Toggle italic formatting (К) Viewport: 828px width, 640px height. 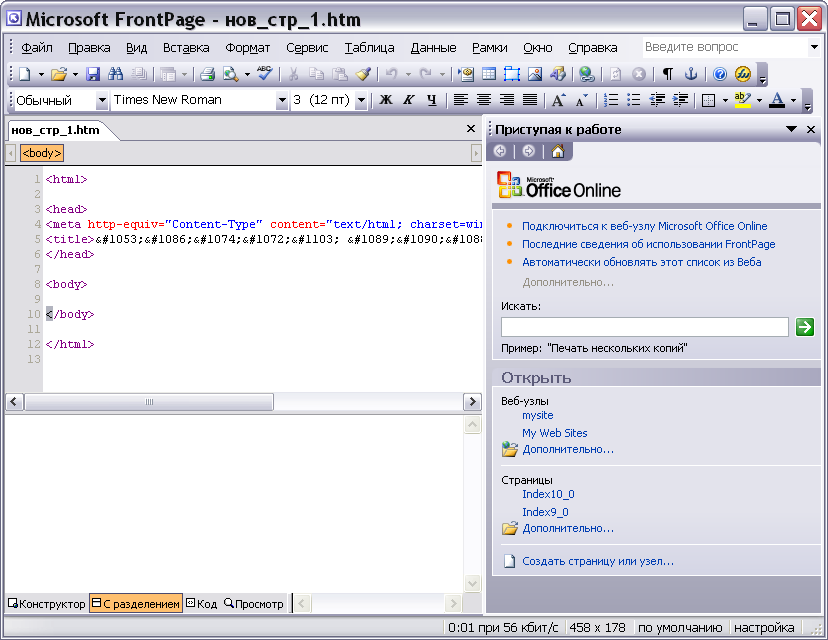[x=409, y=100]
